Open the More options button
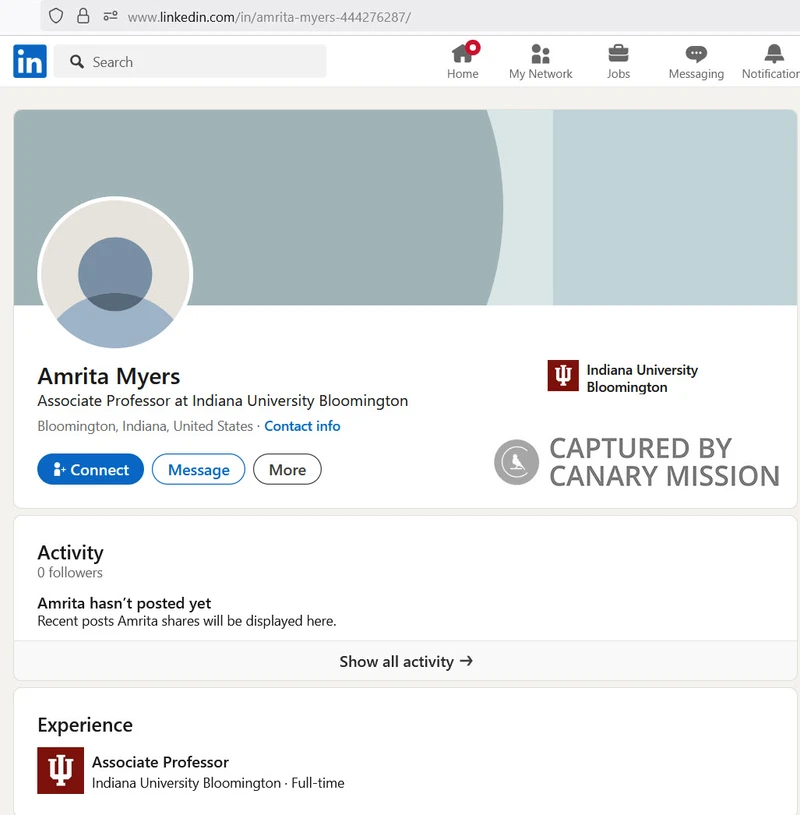The image size is (800, 815). tap(287, 469)
